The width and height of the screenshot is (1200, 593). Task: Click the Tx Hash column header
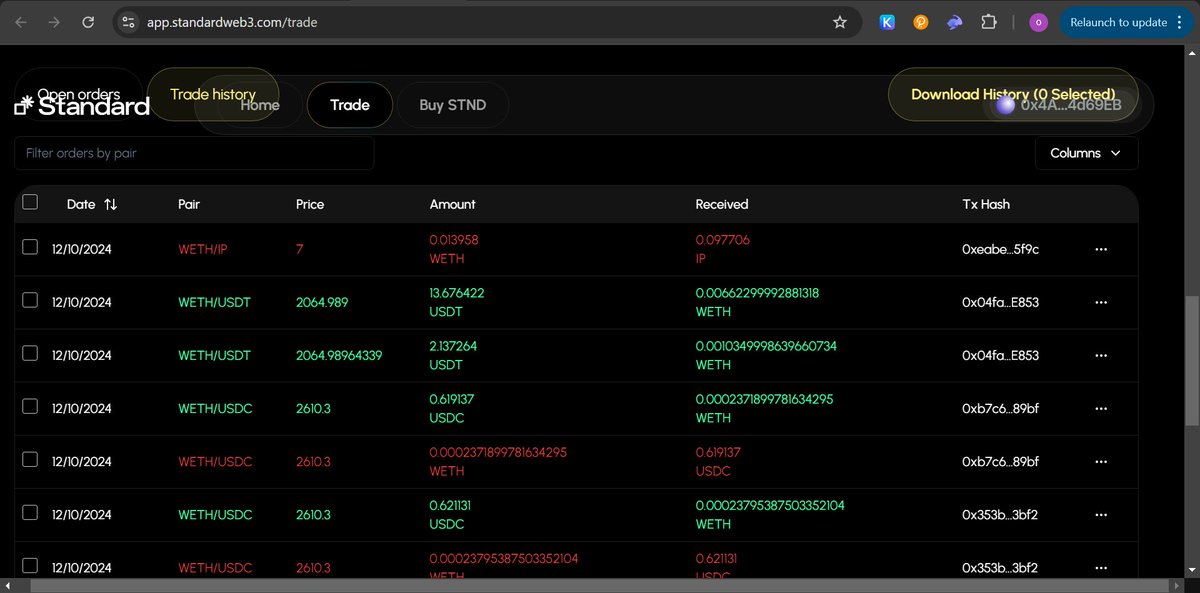tap(986, 204)
